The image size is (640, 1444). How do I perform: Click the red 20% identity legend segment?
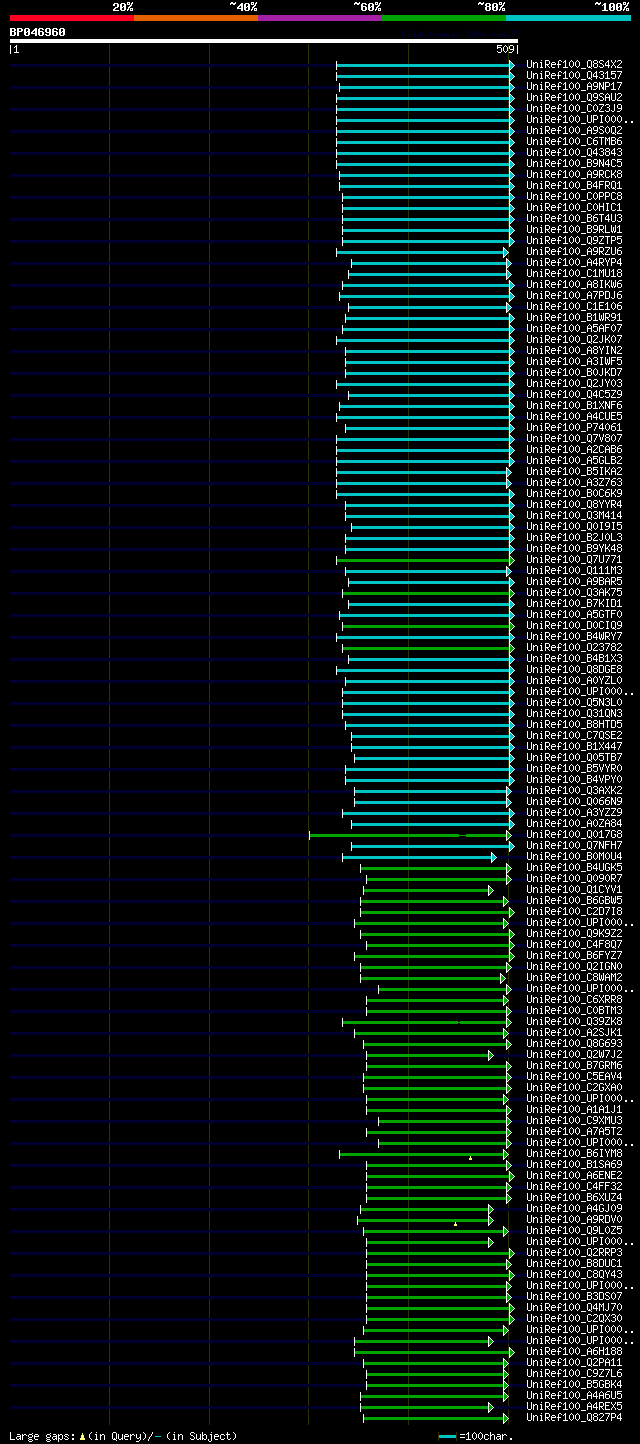coord(72,18)
